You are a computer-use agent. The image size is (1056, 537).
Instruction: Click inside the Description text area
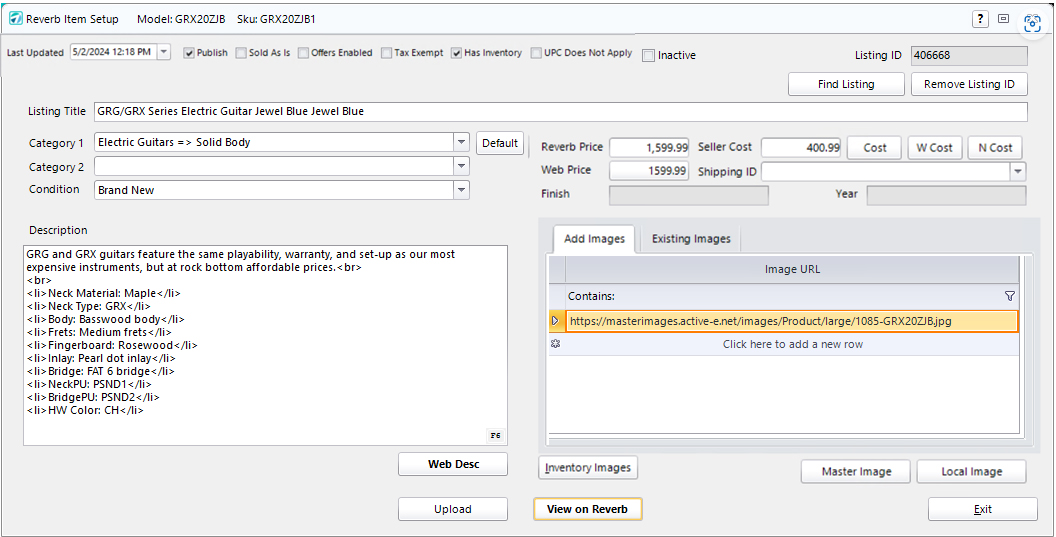[x=265, y=345]
